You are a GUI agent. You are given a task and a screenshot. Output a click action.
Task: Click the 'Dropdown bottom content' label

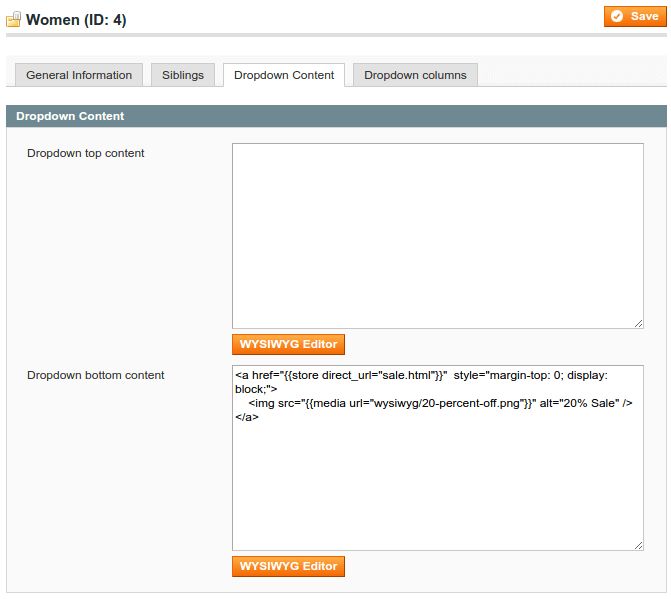pos(95,375)
